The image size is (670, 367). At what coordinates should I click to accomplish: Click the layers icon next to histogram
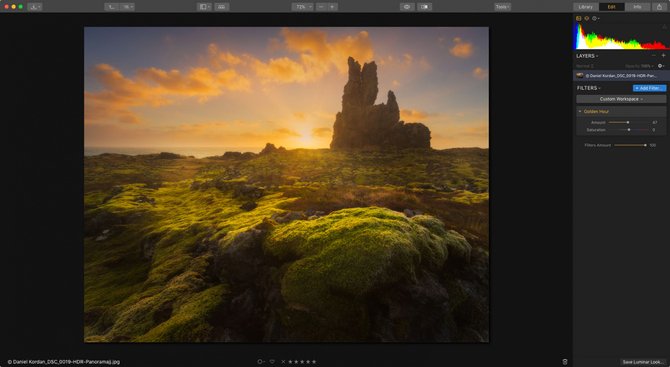coord(587,18)
